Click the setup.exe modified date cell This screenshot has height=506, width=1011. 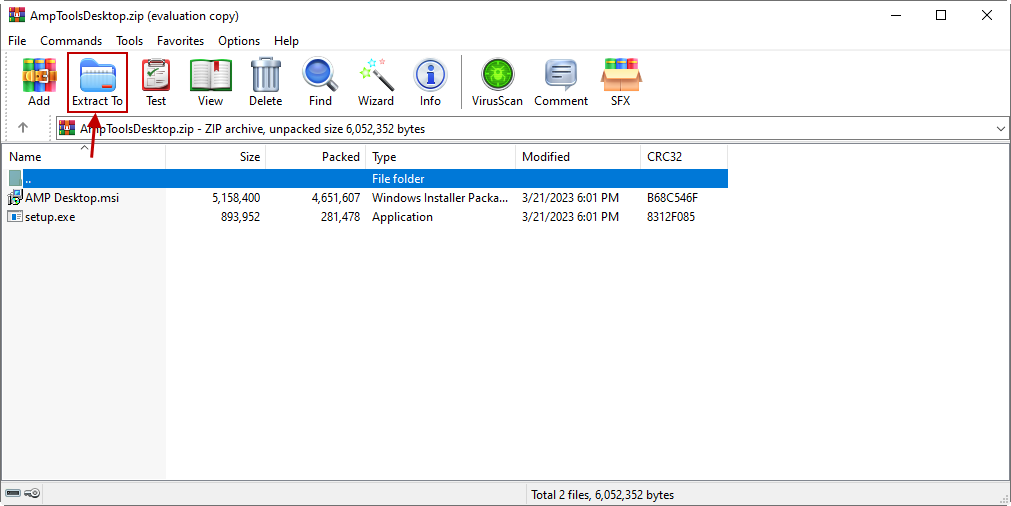[571, 217]
